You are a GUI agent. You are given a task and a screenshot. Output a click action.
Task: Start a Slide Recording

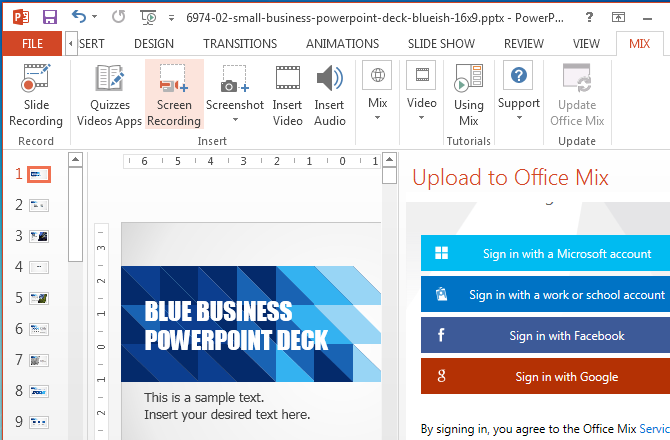[x=36, y=96]
